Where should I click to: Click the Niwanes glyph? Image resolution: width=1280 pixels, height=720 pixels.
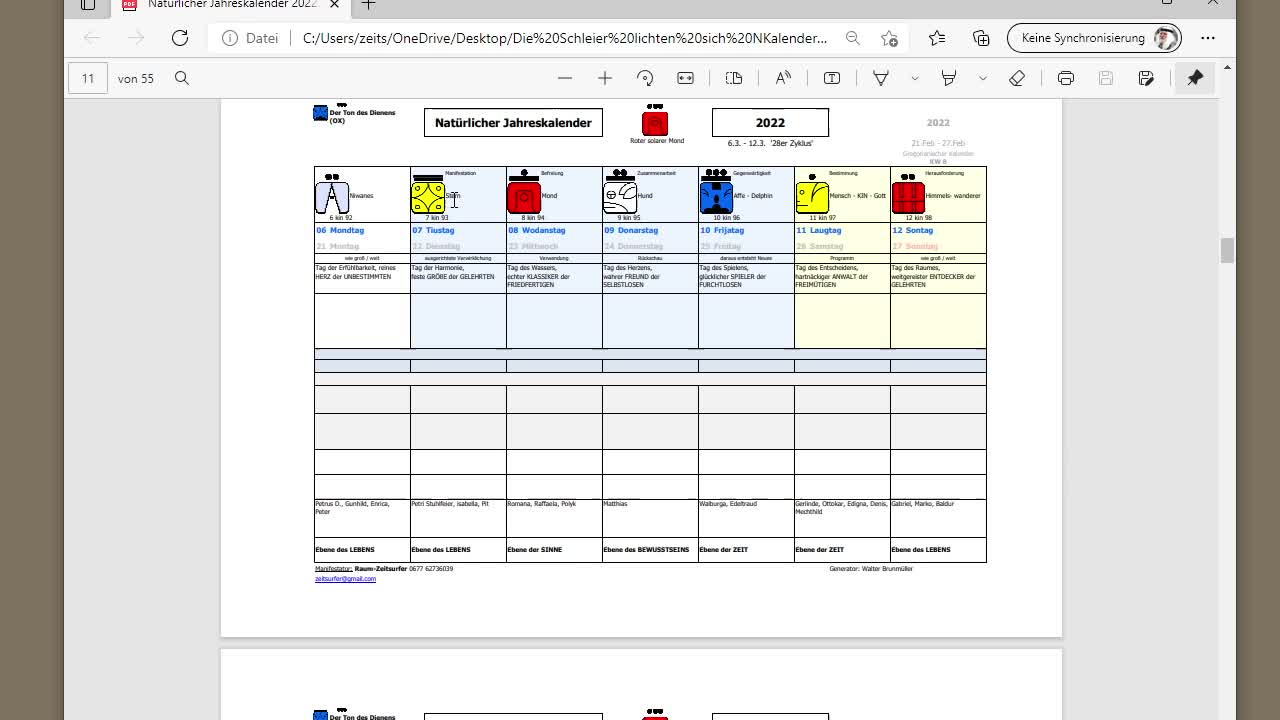[x=332, y=197]
